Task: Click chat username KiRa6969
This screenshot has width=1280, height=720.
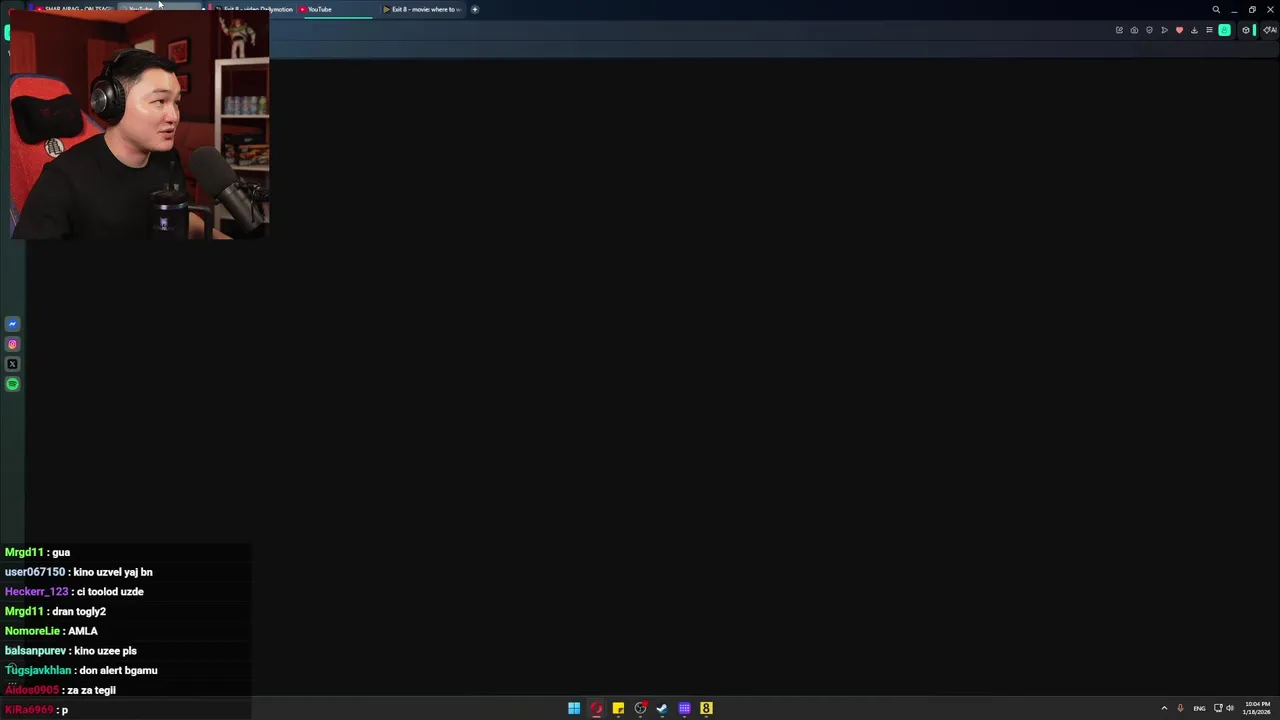Action: pyautogui.click(x=29, y=710)
